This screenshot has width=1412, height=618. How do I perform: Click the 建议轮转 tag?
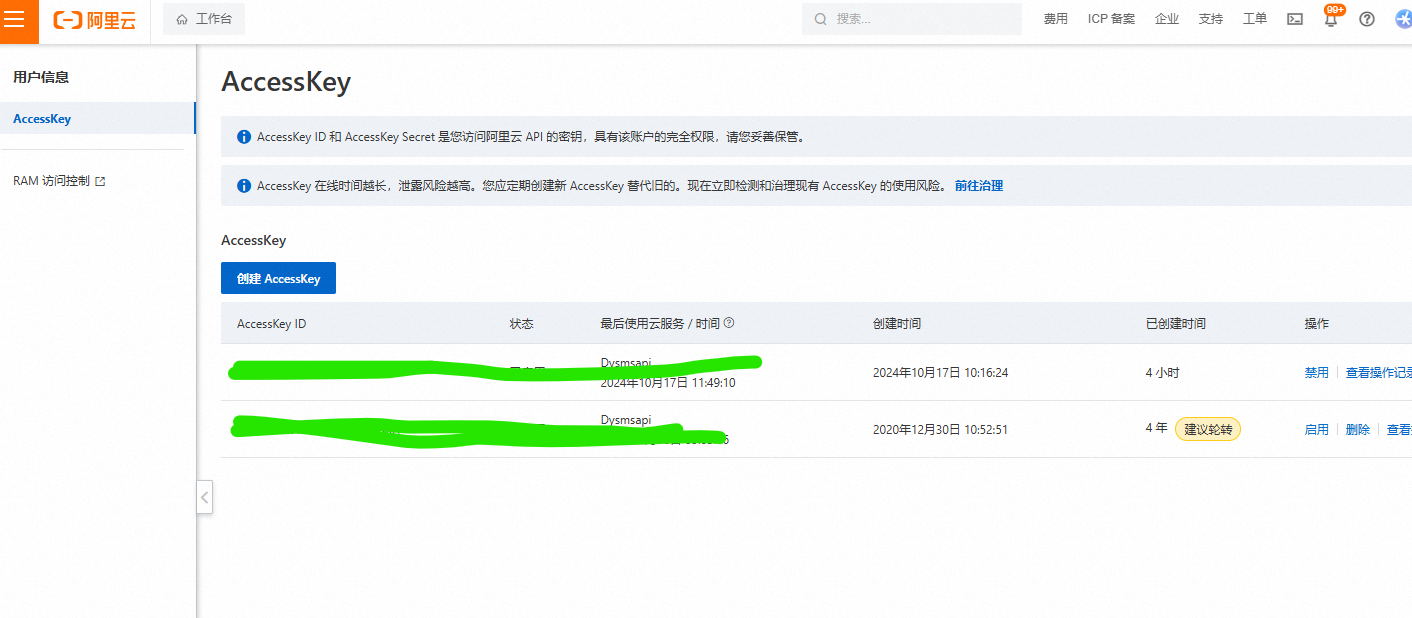1207,429
